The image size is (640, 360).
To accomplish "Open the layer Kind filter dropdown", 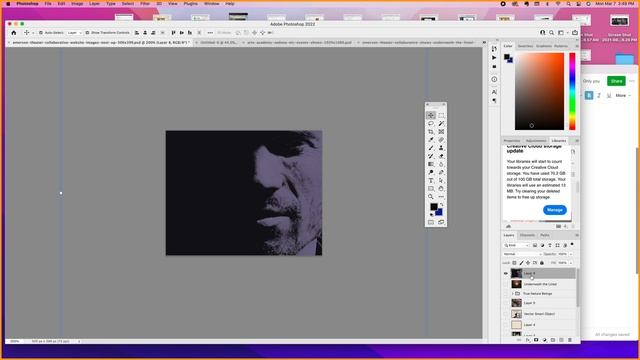I will click(516, 245).
